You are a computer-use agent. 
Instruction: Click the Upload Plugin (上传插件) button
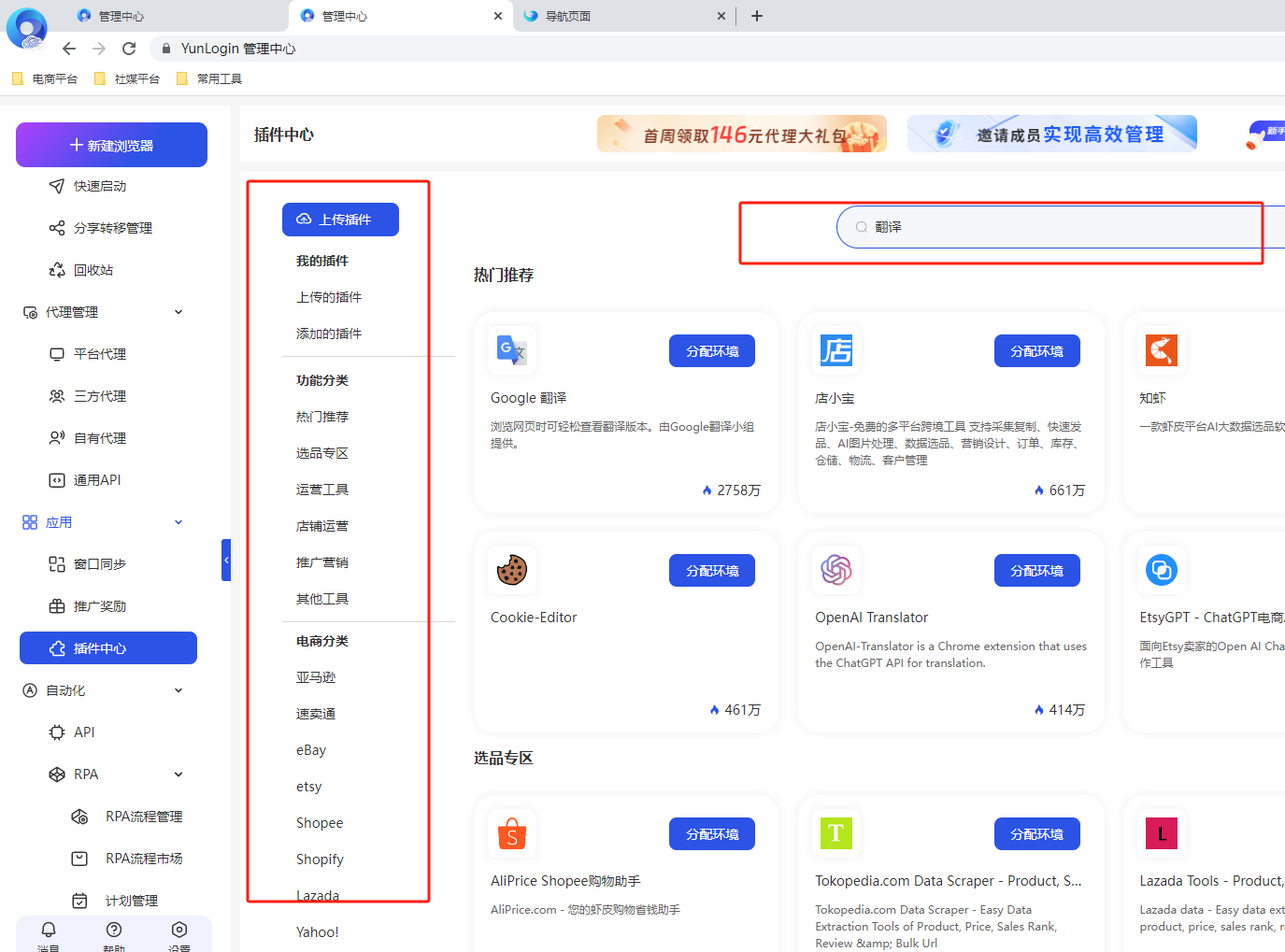point(340,220)
